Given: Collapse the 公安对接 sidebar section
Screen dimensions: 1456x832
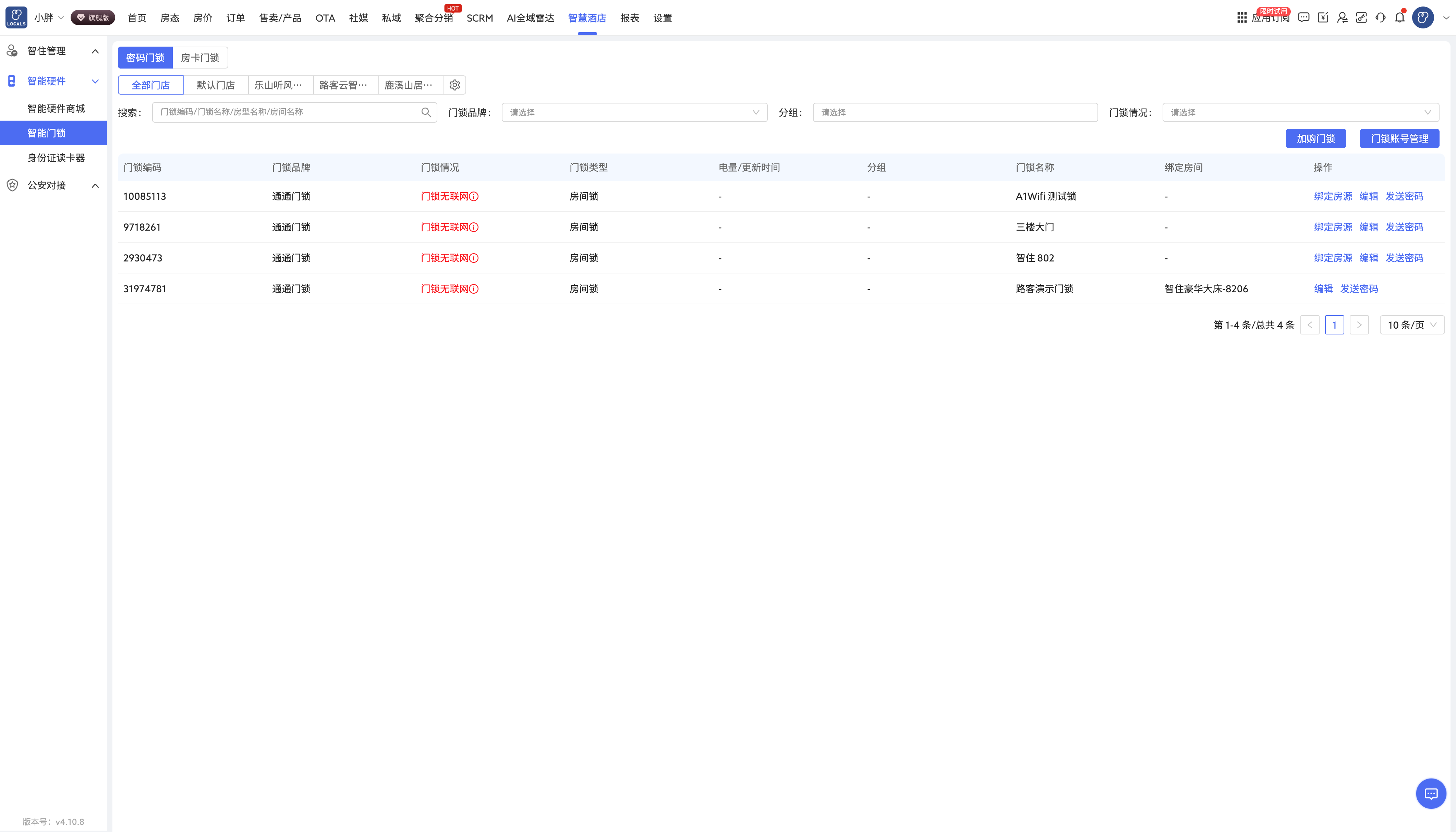Looking at the screenshot, I should click(95, 186).
